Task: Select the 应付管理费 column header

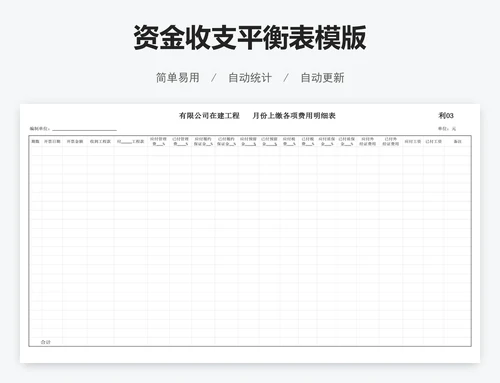Action: tap(158, 141)
